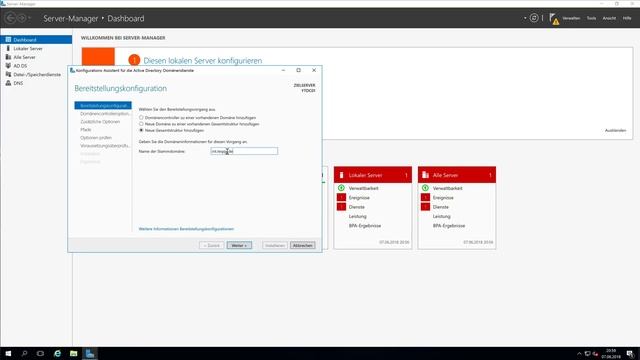Click the back navigation arrow

click(10, 18)
